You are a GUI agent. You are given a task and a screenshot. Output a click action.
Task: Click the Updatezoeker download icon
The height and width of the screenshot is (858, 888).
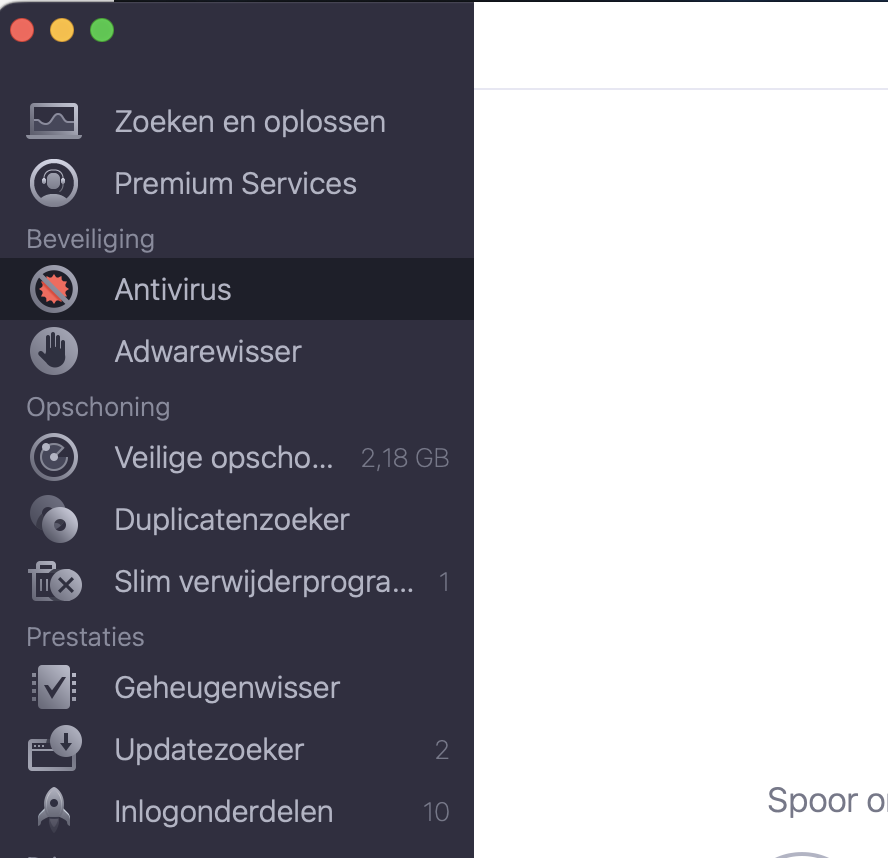click(x=54, y=749)
